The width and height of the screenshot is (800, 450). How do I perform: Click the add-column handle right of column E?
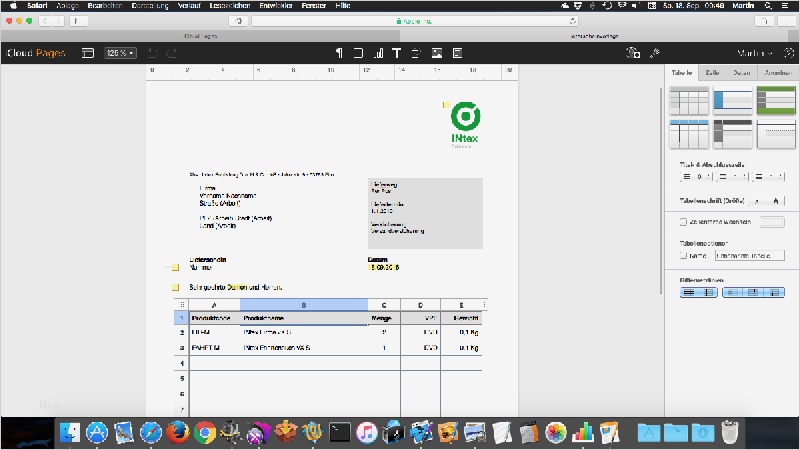(484, 305)
